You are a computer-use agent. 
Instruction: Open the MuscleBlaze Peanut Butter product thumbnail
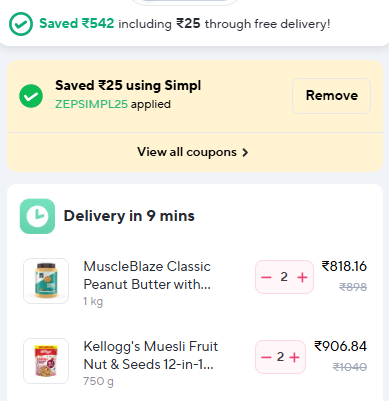(x=46, y=281)
